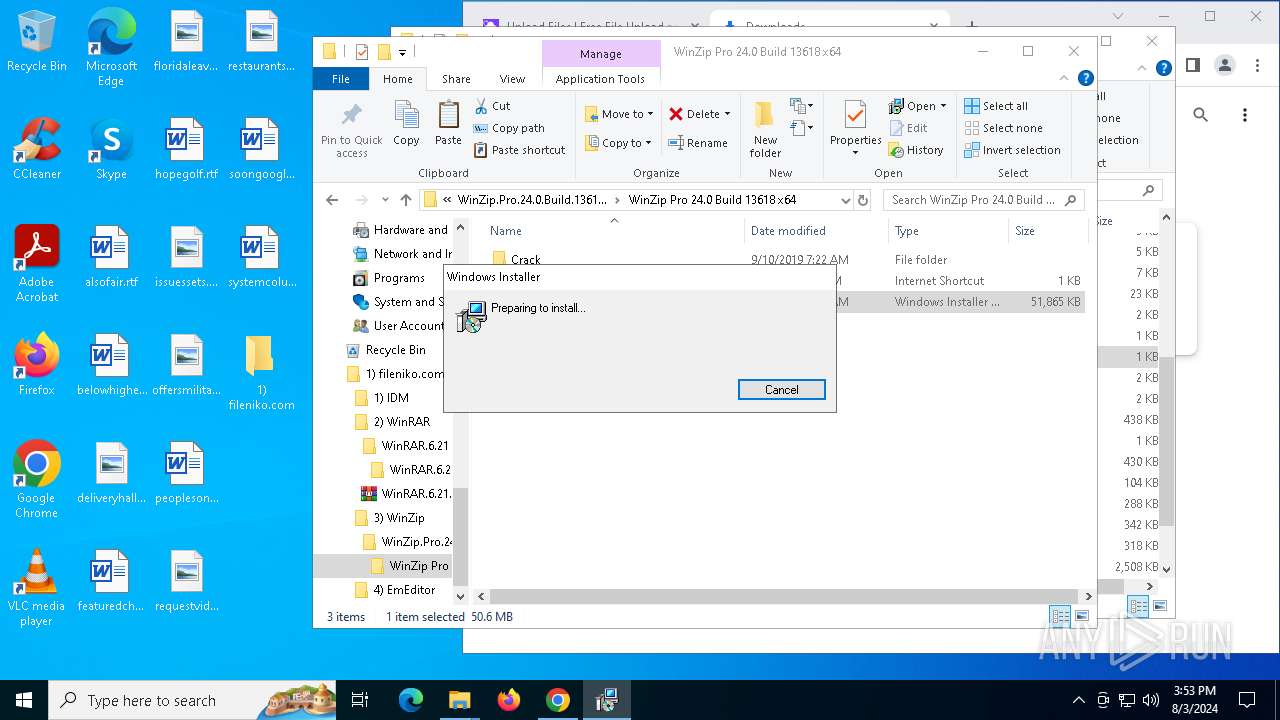1280x720 pixels.
Task: Switch to the Share ribbon tab
Action: [x=456, y=79]
